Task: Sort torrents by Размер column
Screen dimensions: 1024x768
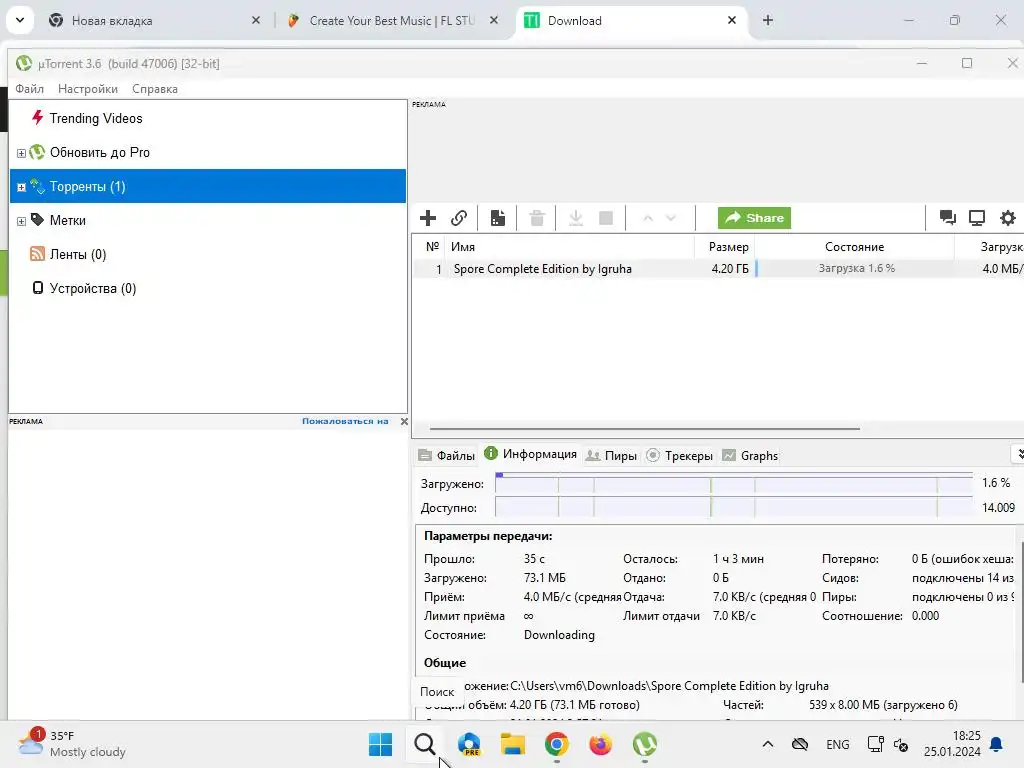Action: click(724, 247)
